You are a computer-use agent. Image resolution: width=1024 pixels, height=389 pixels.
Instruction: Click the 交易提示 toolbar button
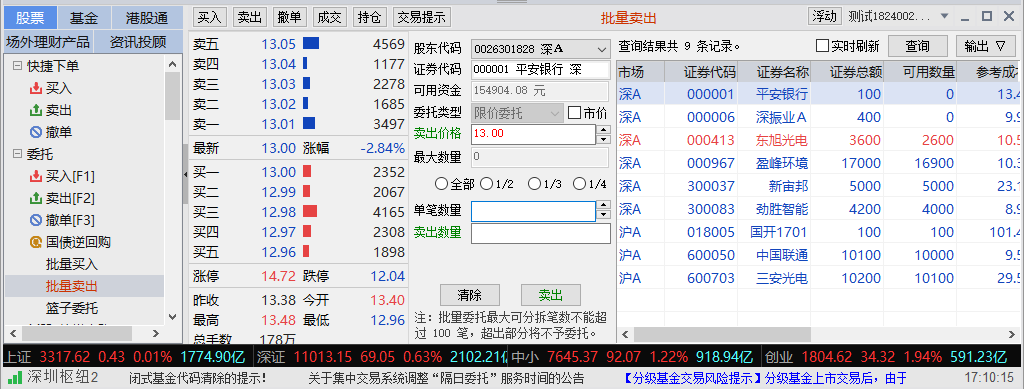[x=421, y=18]
